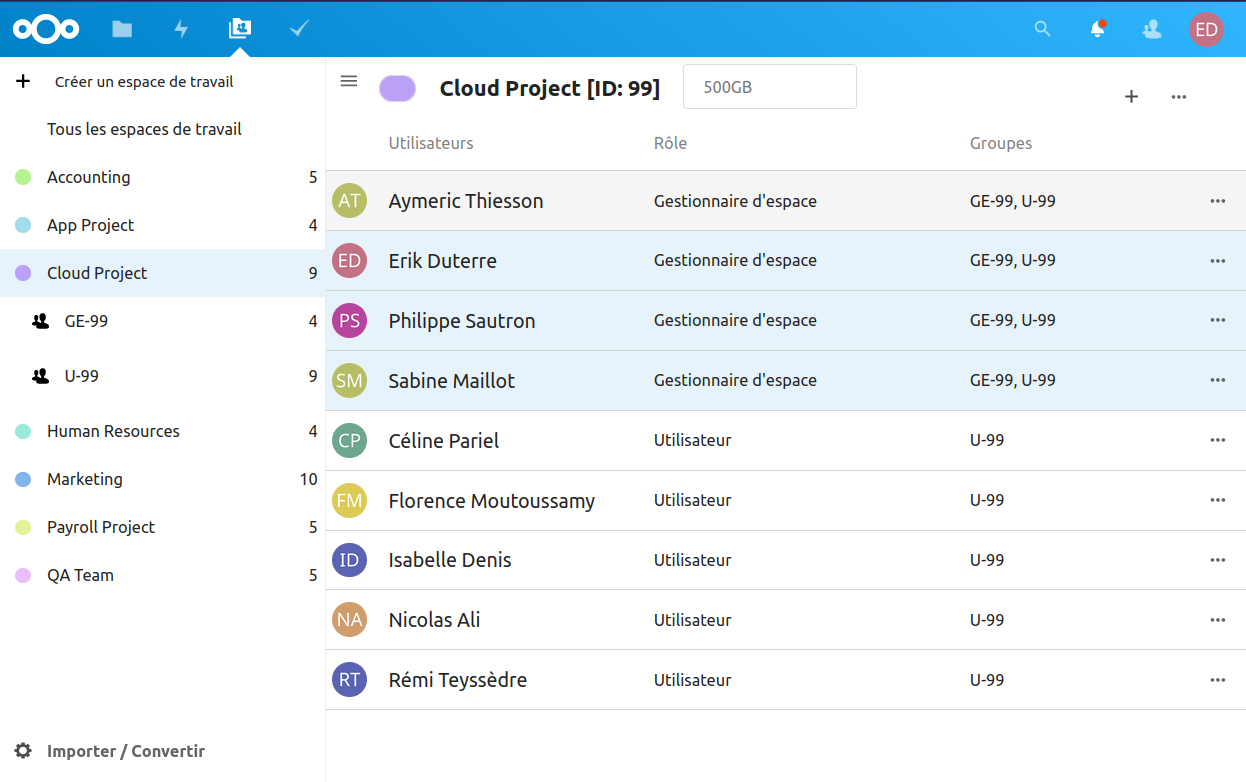Select the Payroll Project workspace

click(x=162, y=527)
